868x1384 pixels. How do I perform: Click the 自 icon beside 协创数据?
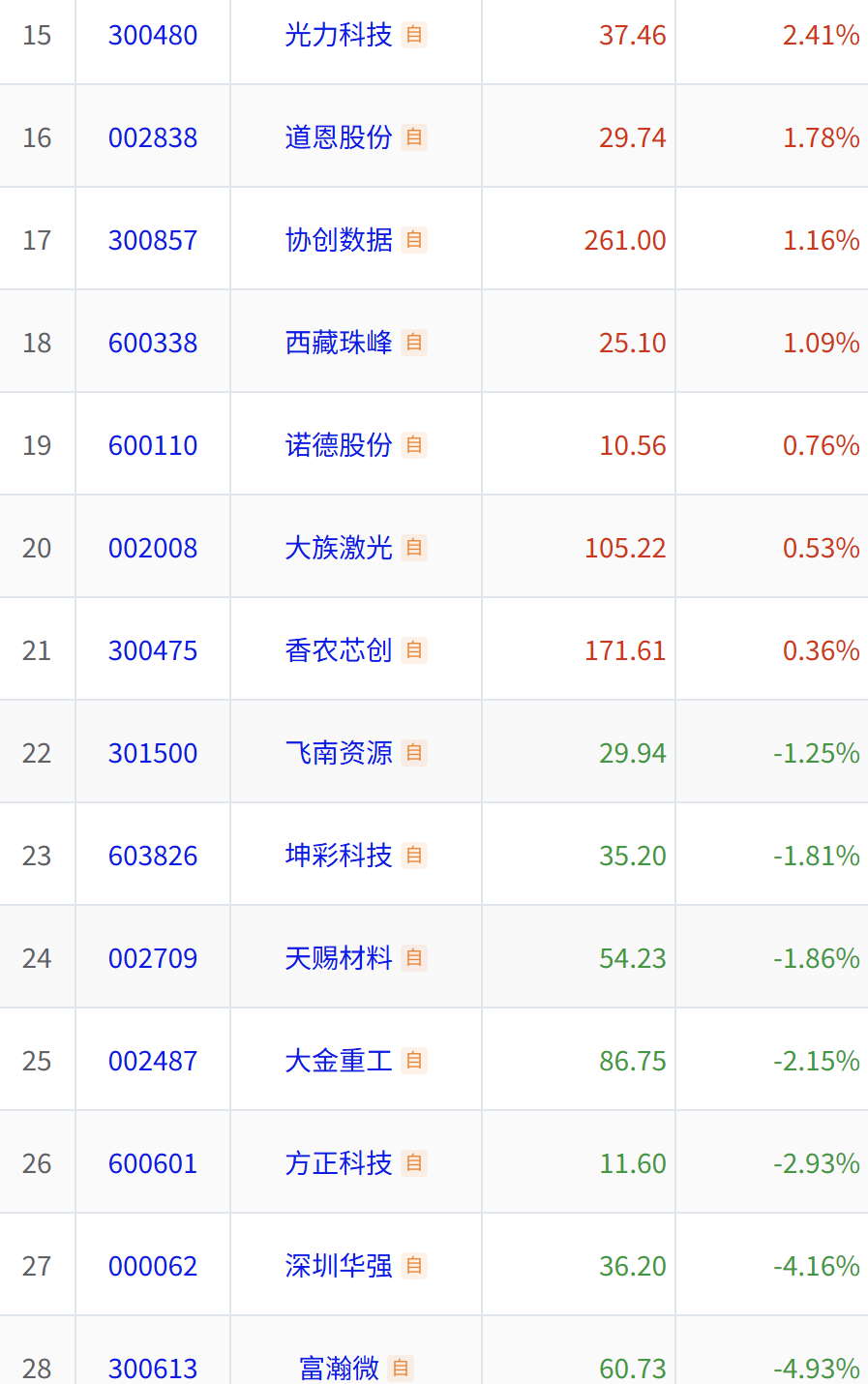pyautogui.click(x=414, y=240)
